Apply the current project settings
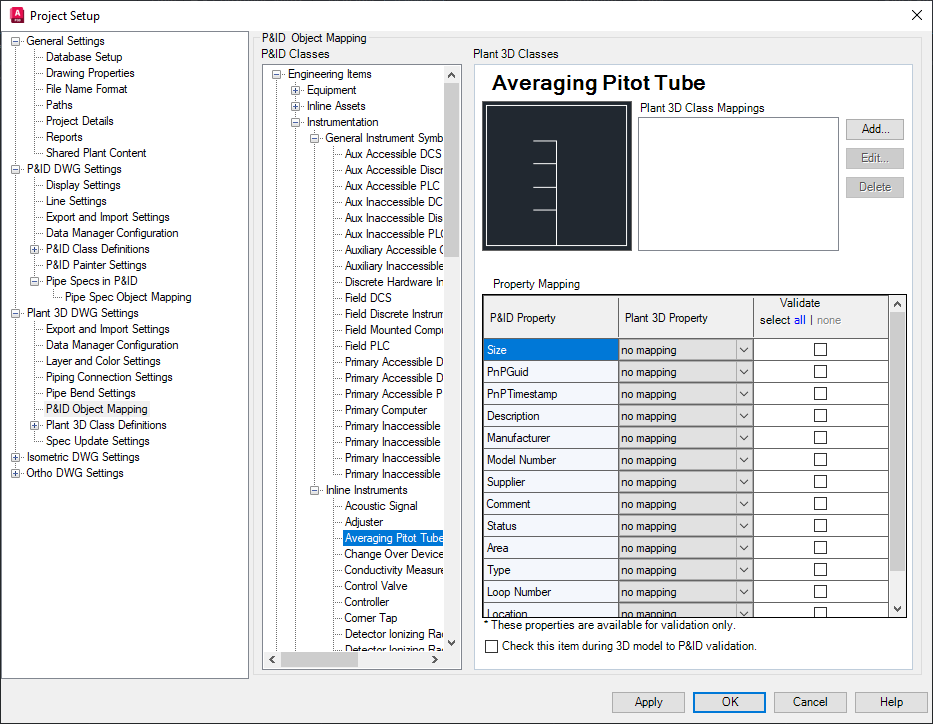The height and width of the screenshot is (724, 933). point(648,702)
